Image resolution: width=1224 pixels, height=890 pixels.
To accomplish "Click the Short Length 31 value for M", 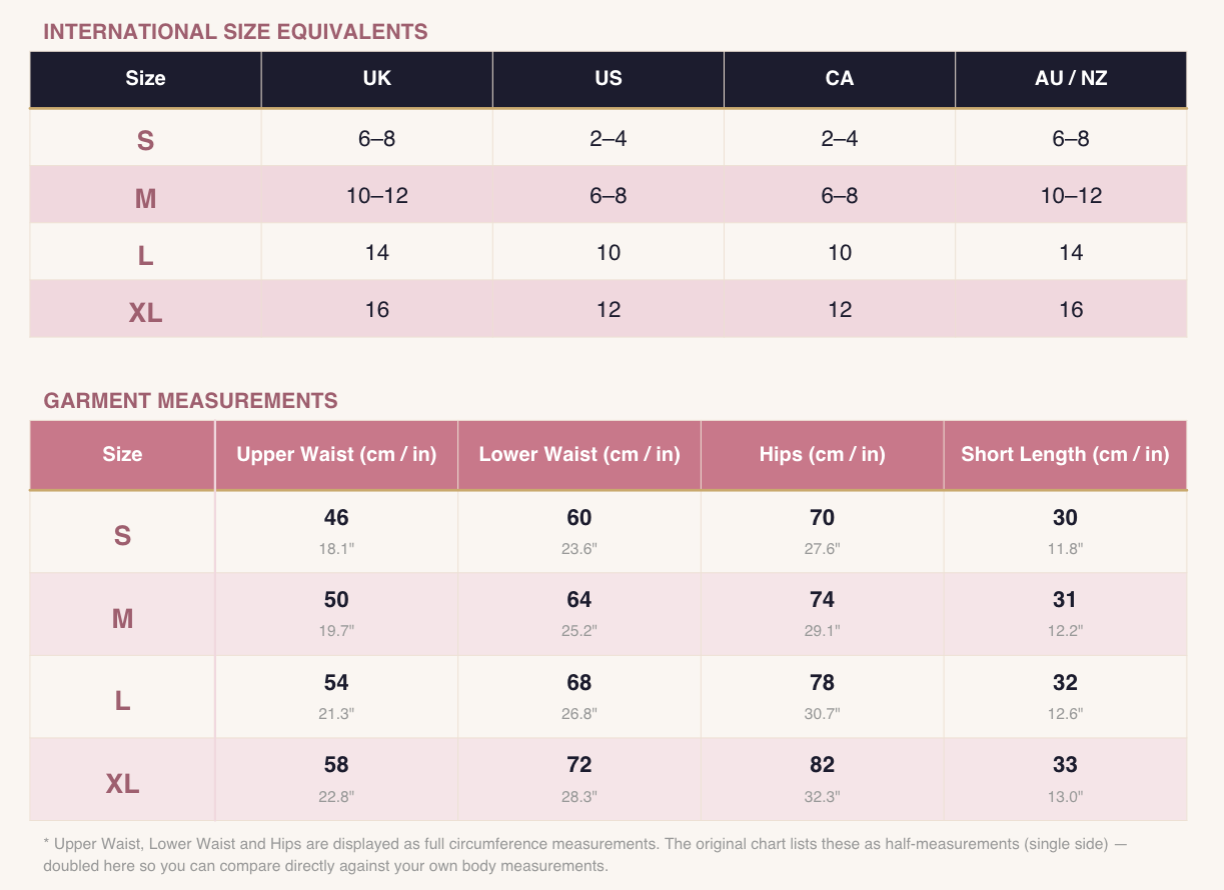I will [x=1065, y=600].
